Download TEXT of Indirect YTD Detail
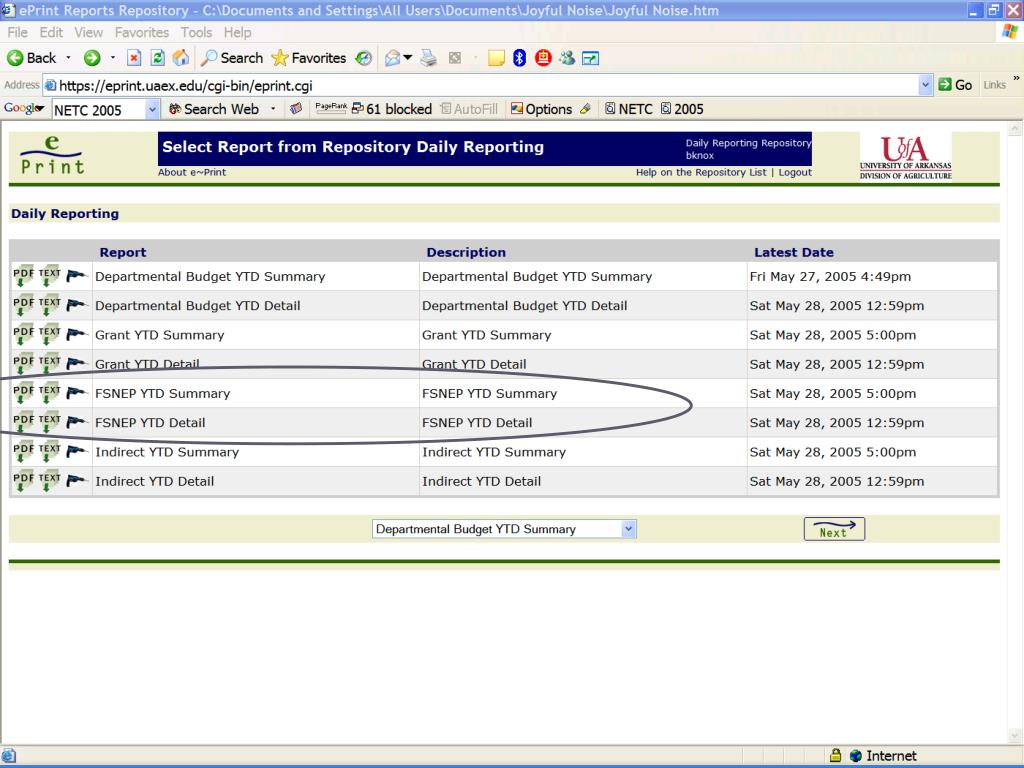1024x768 pixels. pyautogui.click(x=50, y=481)
